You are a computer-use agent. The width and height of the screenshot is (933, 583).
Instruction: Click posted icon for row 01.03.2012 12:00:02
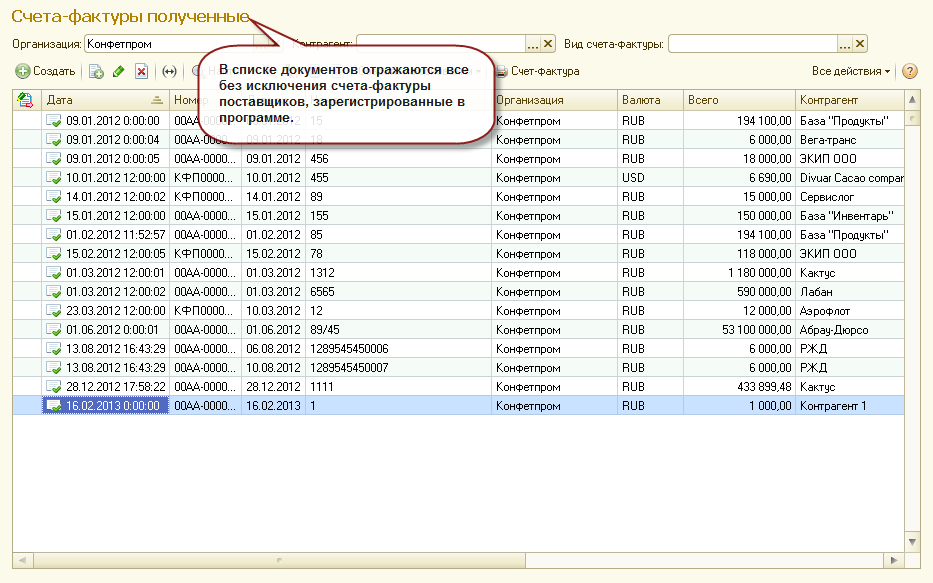coord(54,292)
